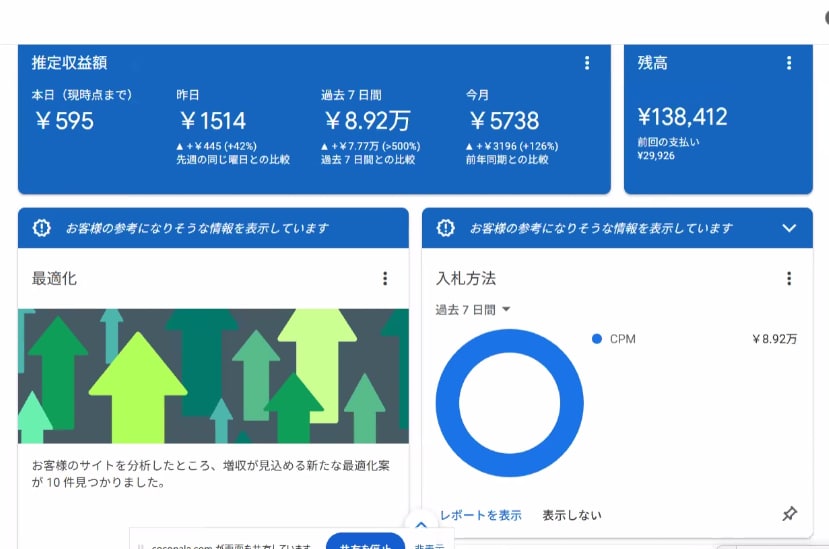Click the 今月 label
829x549 pixels.
tap(477, 95)
